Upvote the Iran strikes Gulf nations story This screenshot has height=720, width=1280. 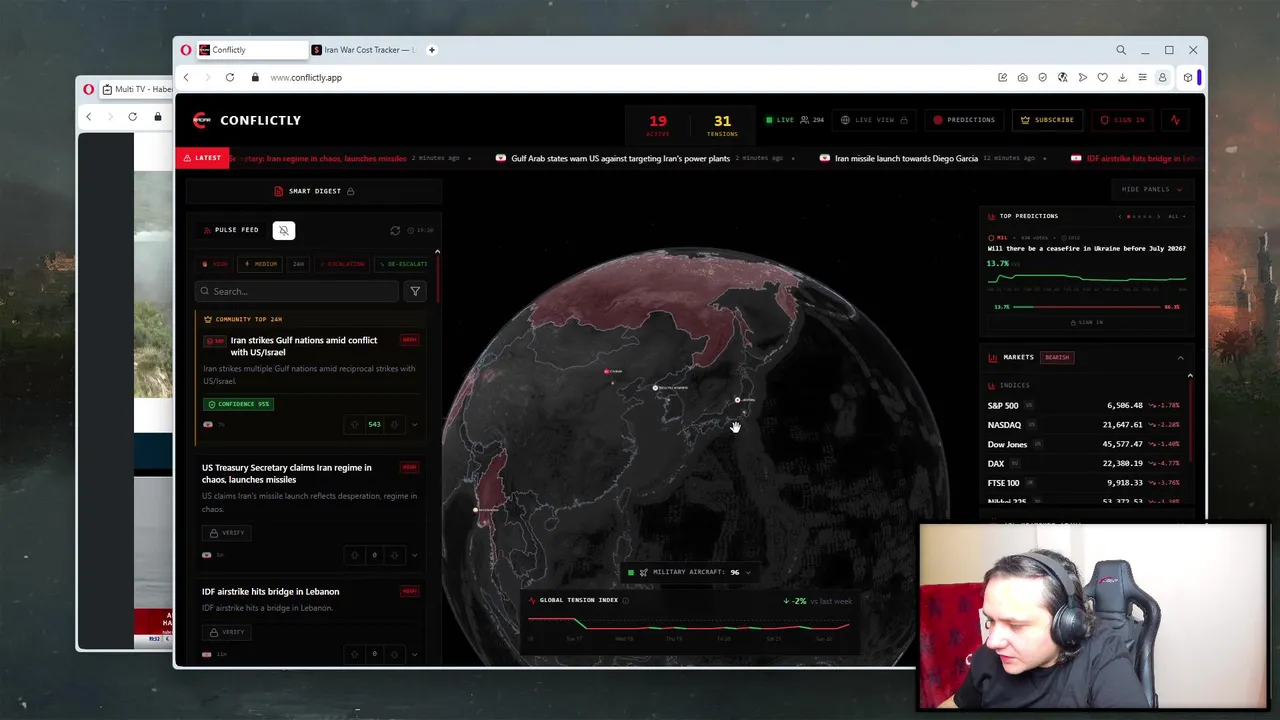click(354, 424)
